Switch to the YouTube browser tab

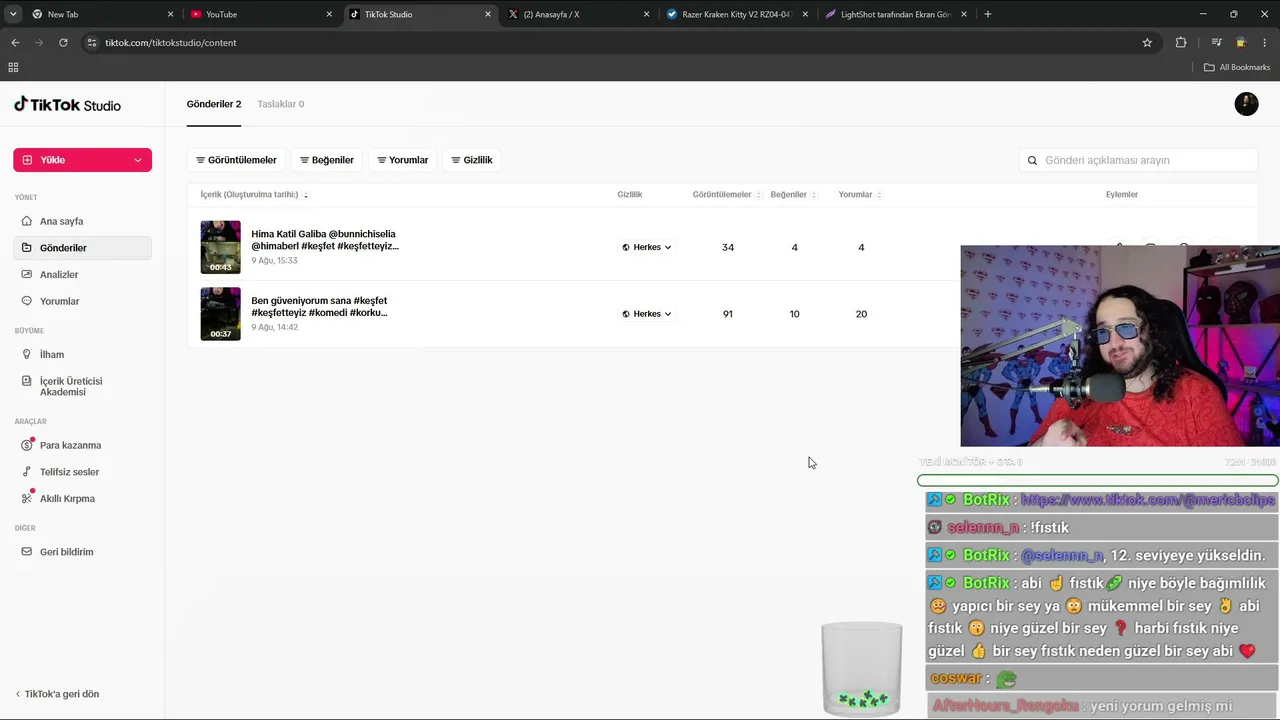pyautogui.click(x=262, y=14)
